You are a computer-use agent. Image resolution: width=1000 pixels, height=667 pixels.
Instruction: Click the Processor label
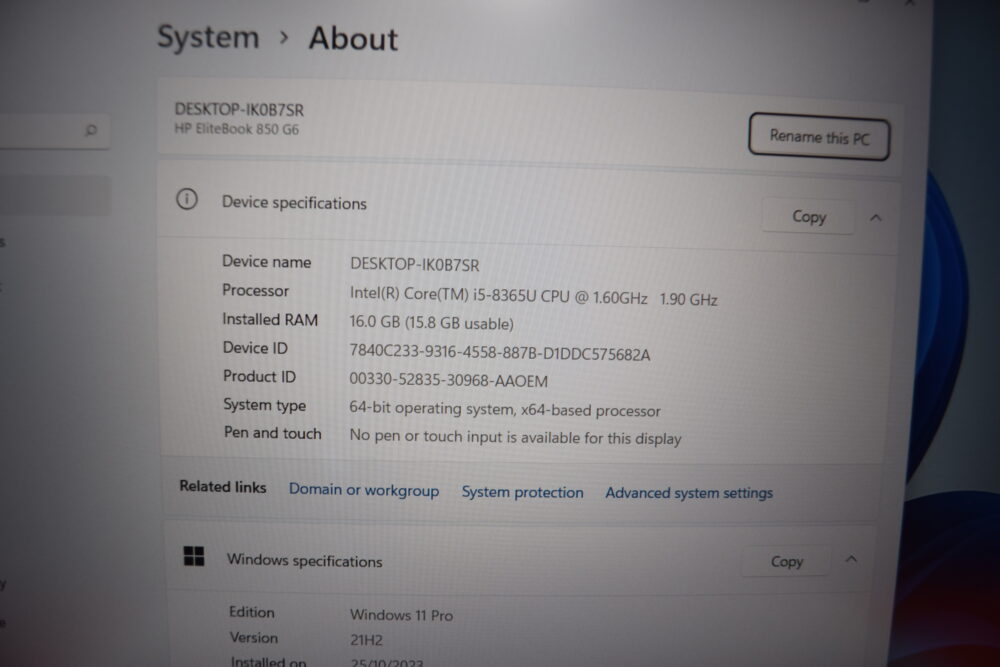pos(255,291)
